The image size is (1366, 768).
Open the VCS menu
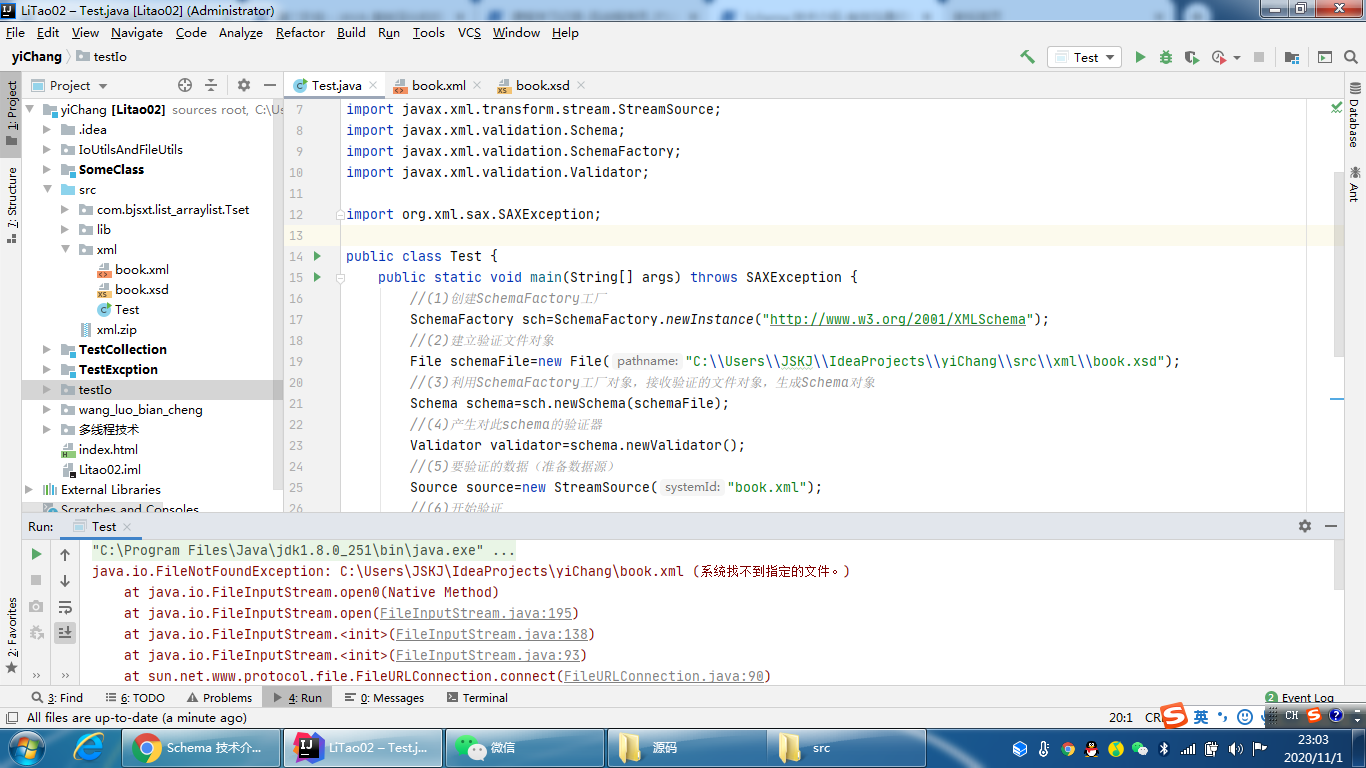click(469, 33)
